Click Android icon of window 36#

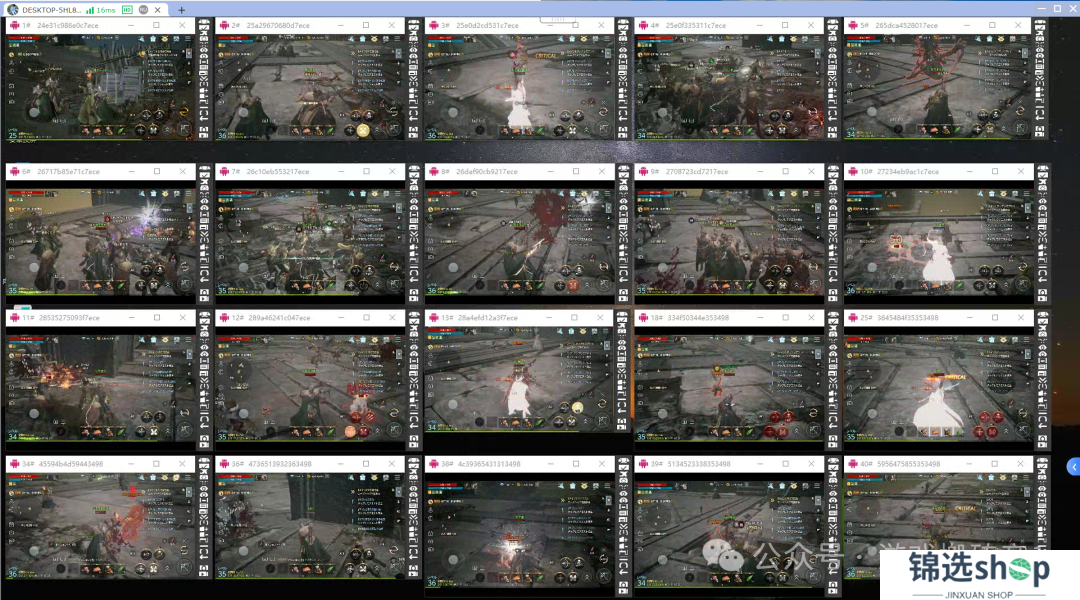(224, 464)
